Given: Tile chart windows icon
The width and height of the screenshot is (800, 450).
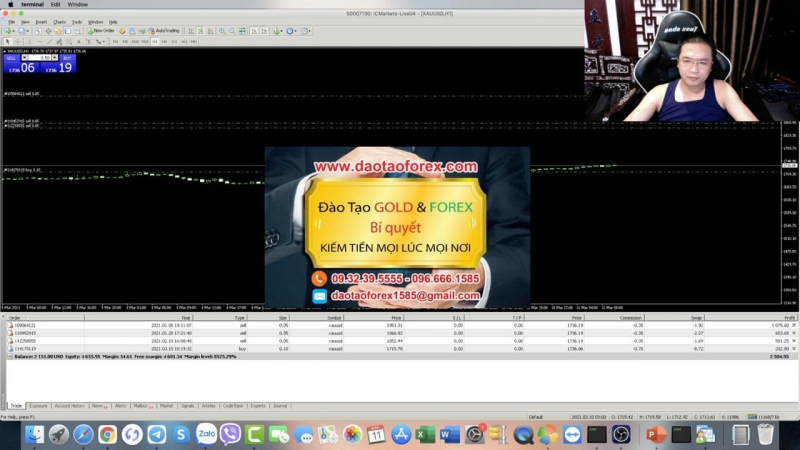Looking at the screenshot, I should pyautogui.click(x=241, y=31).
